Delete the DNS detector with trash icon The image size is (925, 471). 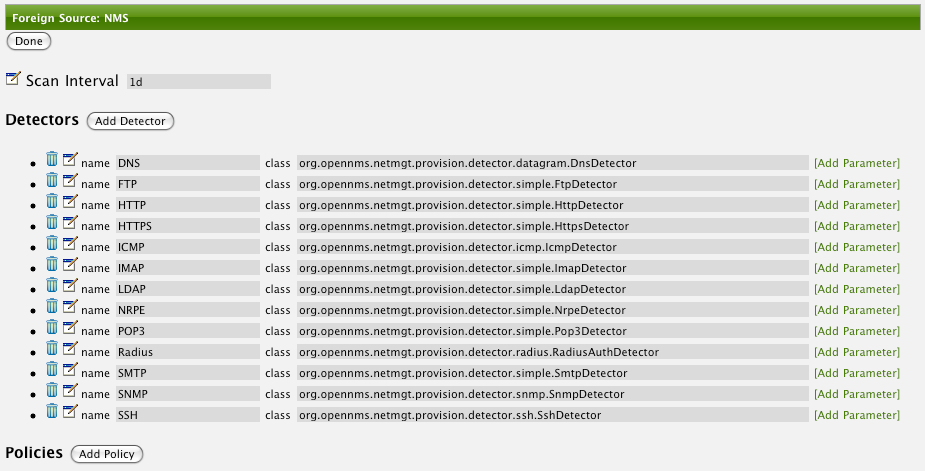(x=52, y=159)
